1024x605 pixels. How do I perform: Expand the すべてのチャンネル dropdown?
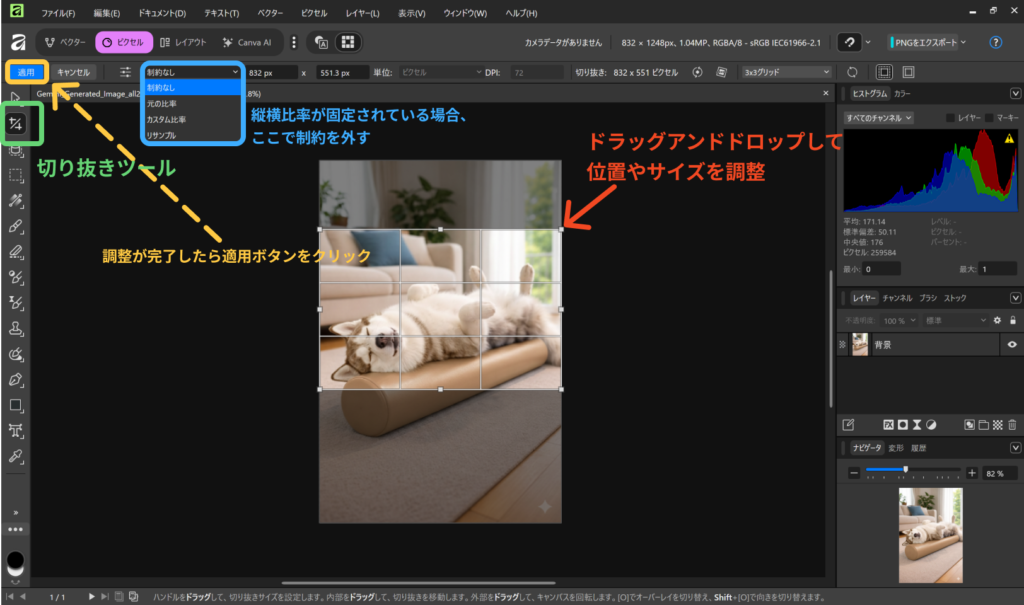[878, 118]
